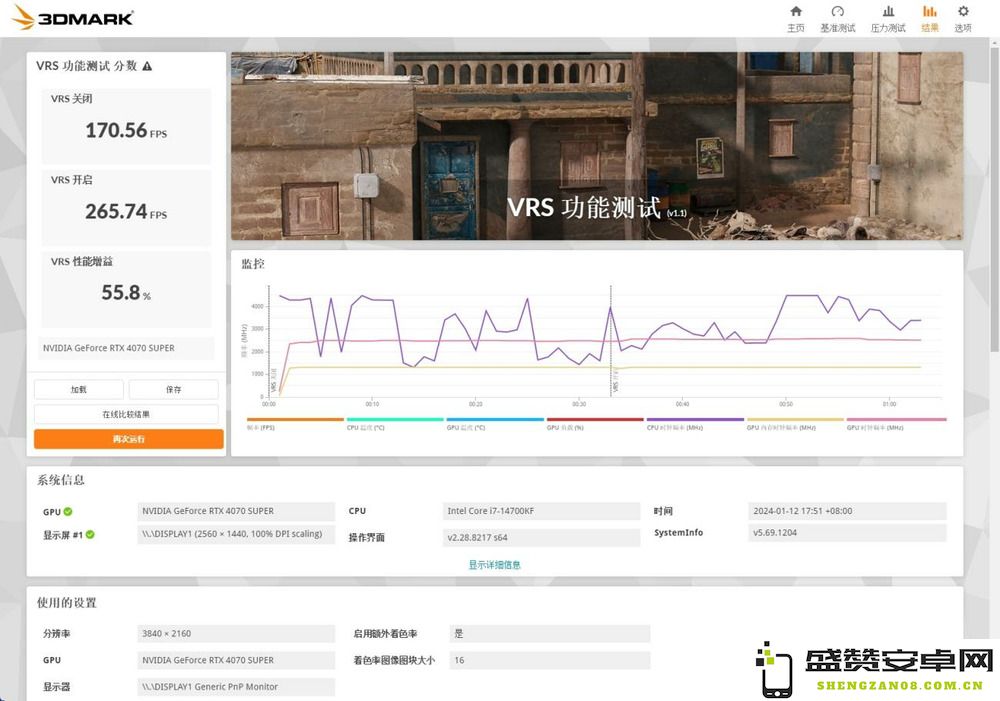This screenshot has height=701, width=1000.
Task: Select the VRS 性能增益 value 55.8 %
Action: pos(126,293)
